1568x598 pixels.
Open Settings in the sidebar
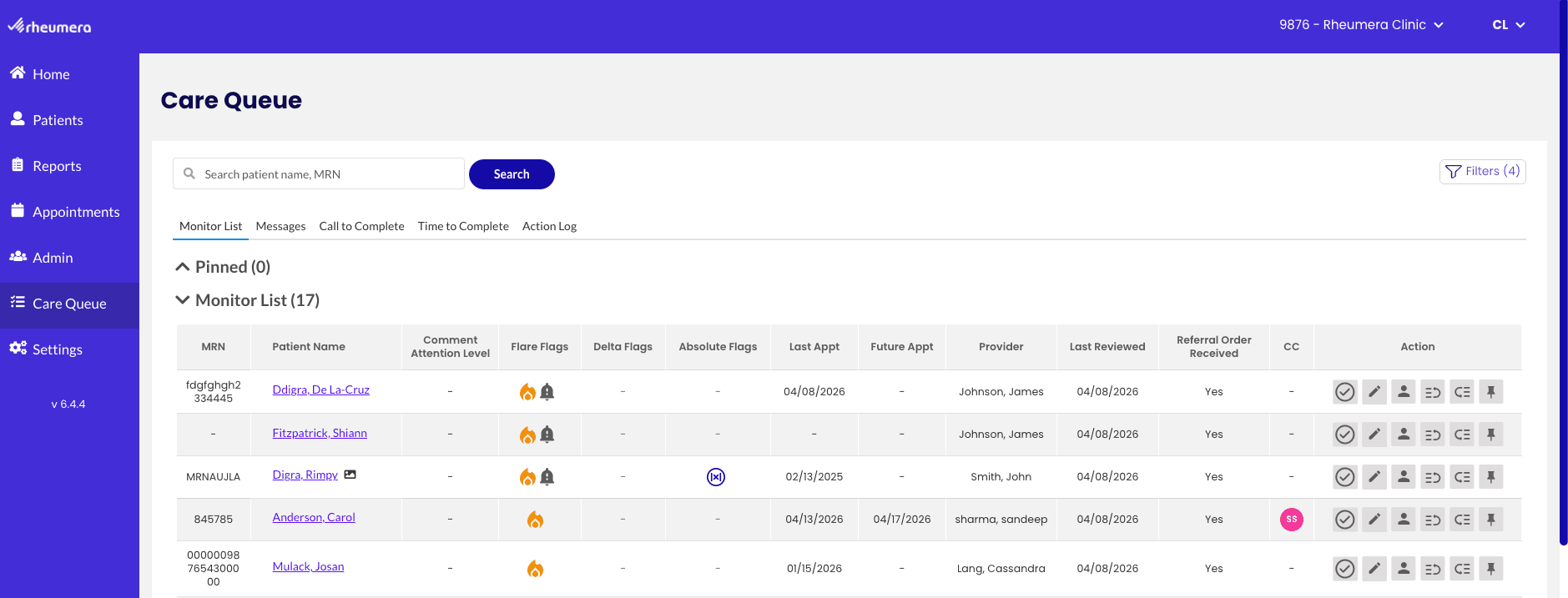click(69, 349)
